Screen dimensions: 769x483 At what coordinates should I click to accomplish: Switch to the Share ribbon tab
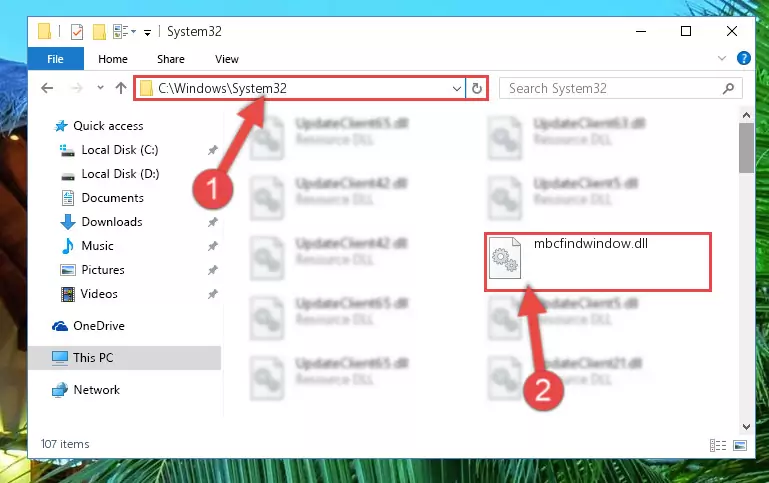pyautogui.click(x=171, y=59)
